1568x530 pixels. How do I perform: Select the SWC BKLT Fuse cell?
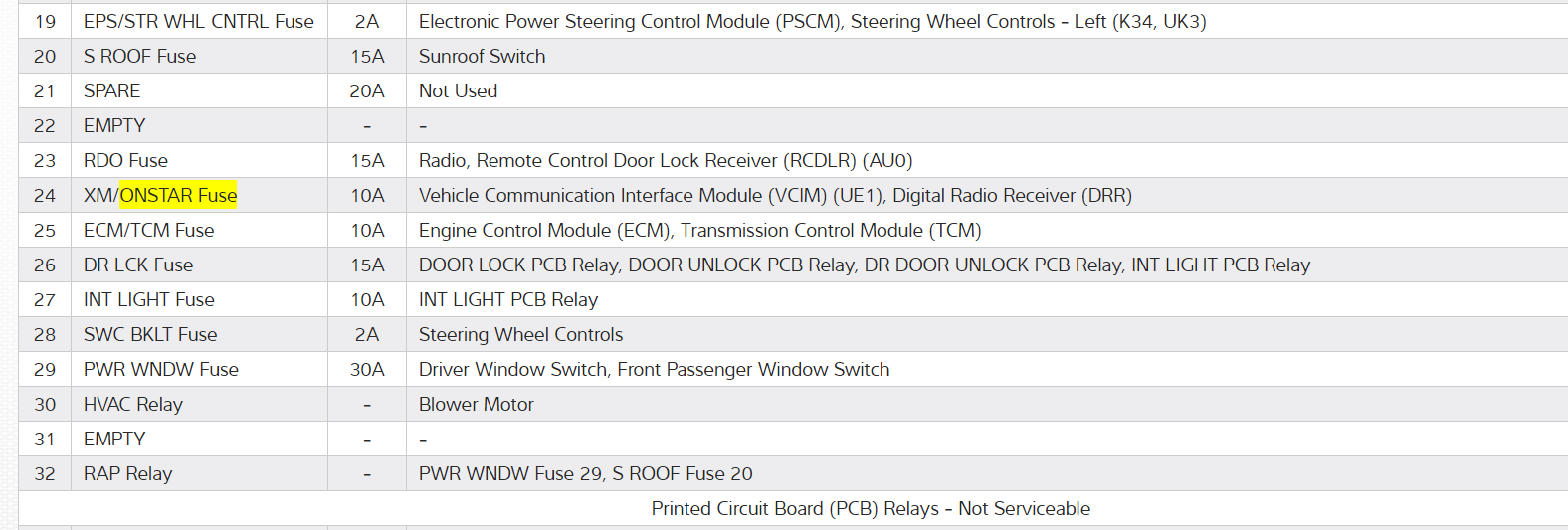pyautogui.click(x=150, y=334)
